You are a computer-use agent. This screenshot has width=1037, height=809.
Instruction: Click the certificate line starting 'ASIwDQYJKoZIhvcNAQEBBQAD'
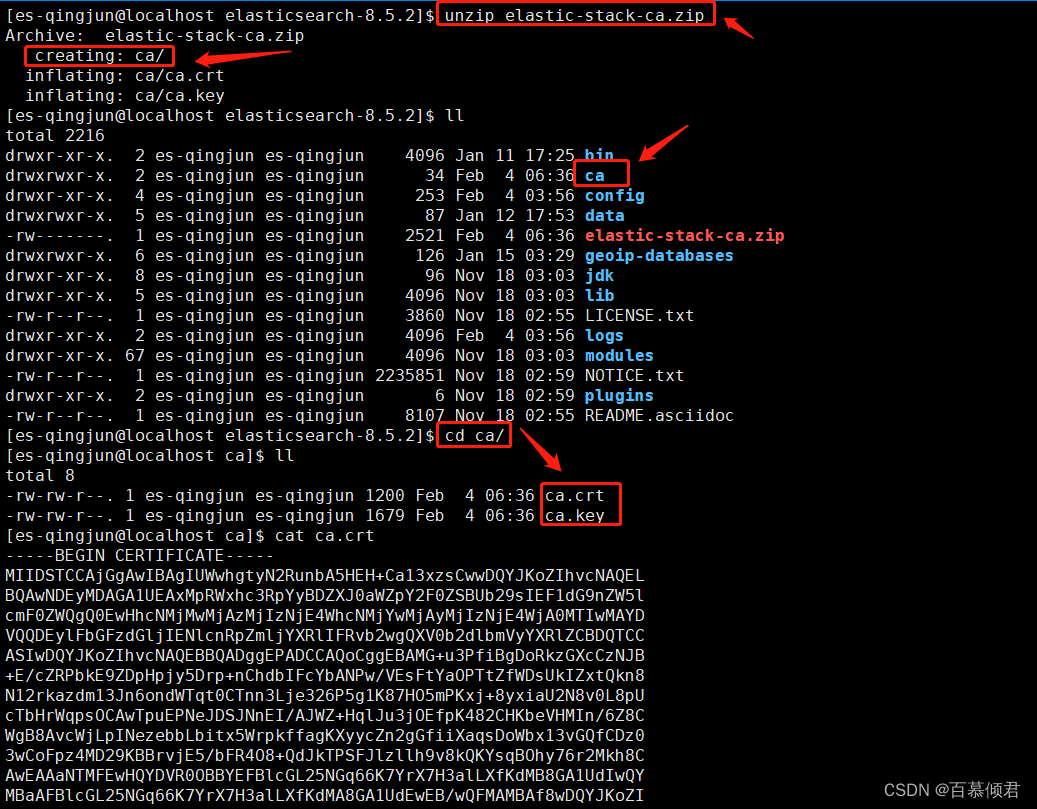point(325,656)
